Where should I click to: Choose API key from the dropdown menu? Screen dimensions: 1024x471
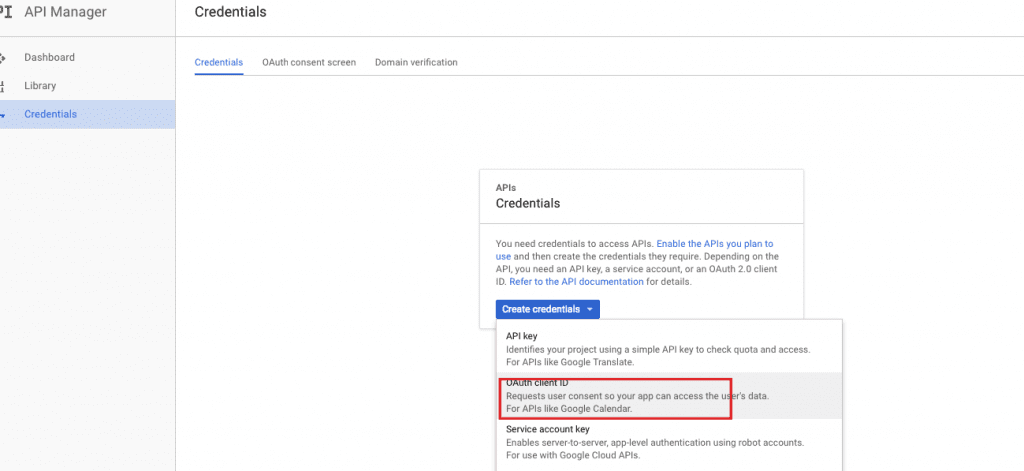coord(669,349)
